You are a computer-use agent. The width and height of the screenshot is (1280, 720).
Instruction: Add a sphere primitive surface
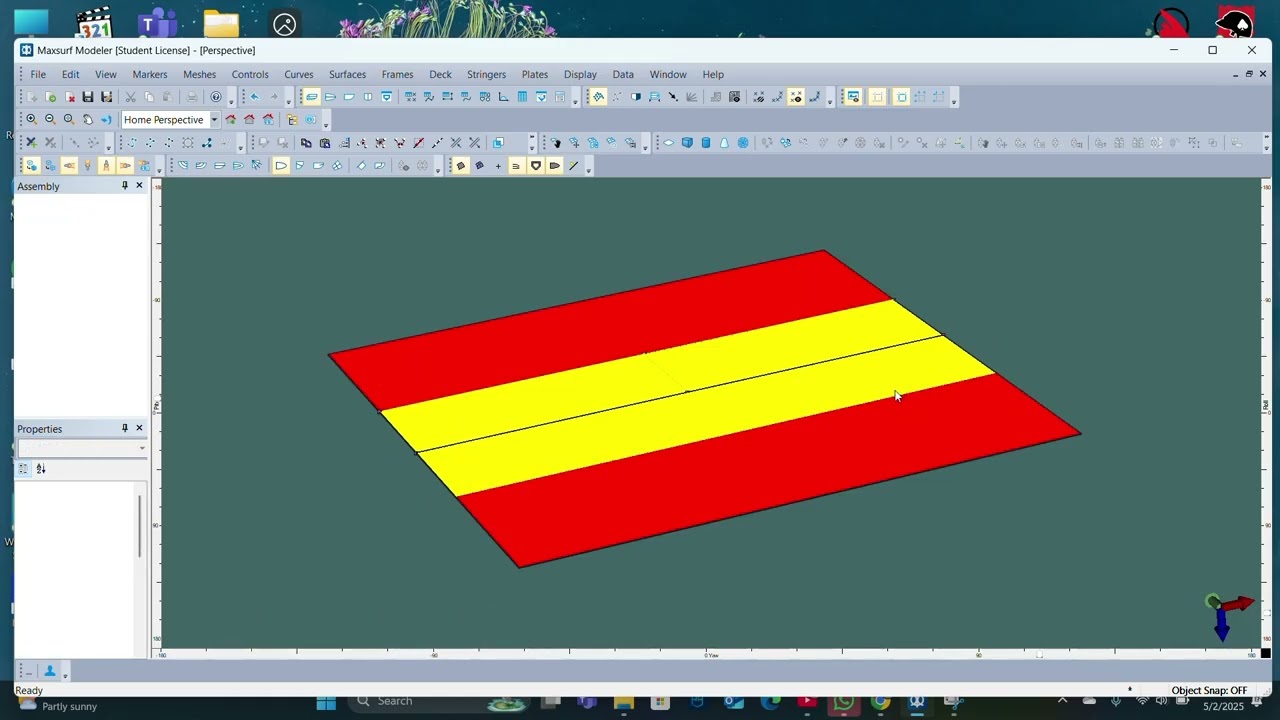(x=743, y=142)
